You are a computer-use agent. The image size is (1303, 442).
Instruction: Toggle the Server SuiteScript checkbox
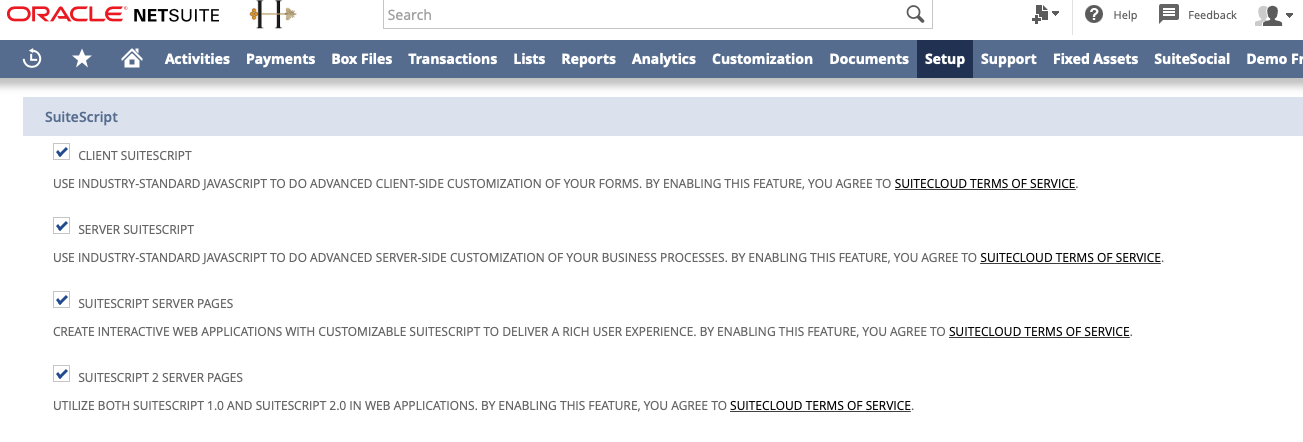(x=62, y=227)
